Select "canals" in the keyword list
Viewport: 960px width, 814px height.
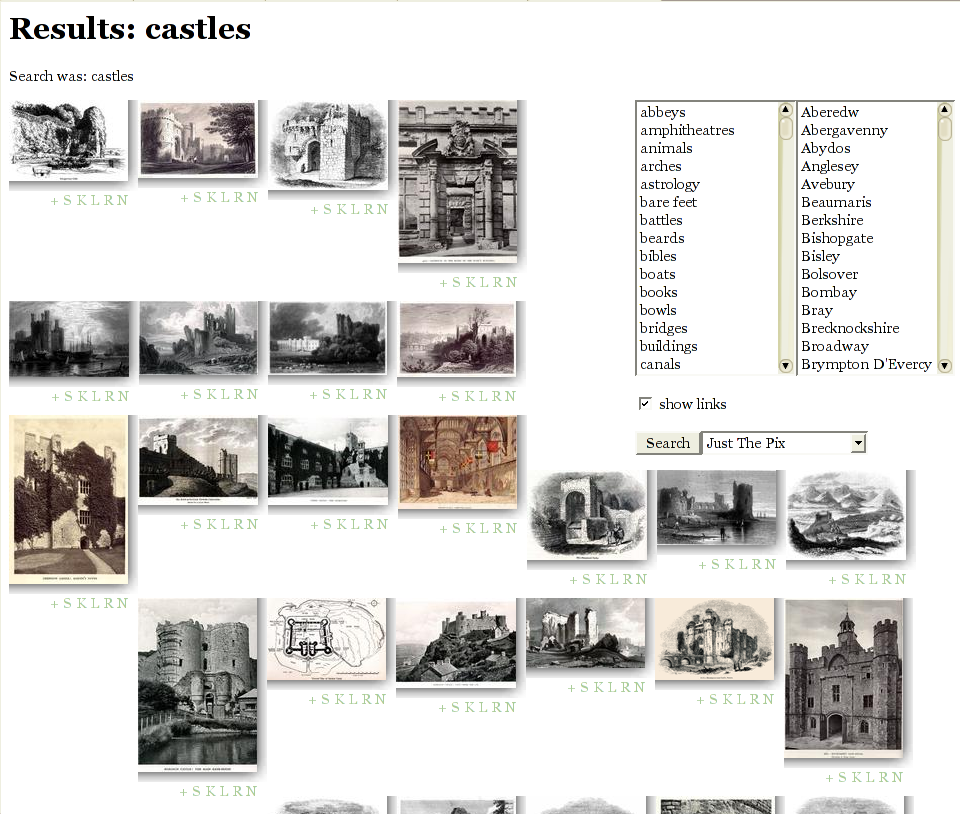point(660,364)
